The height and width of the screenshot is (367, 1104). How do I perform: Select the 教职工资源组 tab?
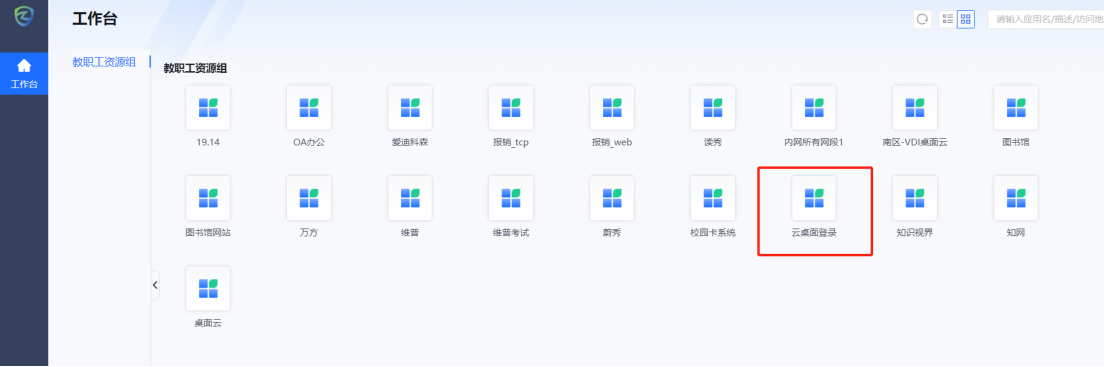tap(104, 62)
